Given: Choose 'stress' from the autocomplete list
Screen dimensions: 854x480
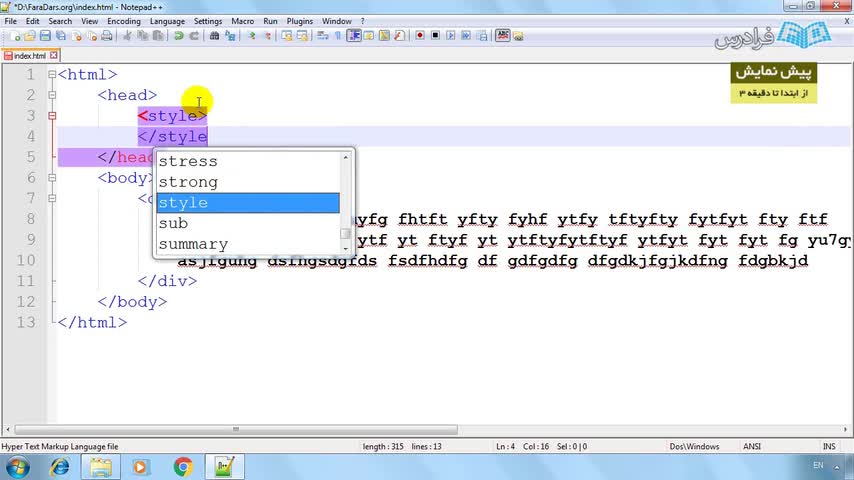Looking at the screenshot, I should pyautogui.click(x=248, y=161).
